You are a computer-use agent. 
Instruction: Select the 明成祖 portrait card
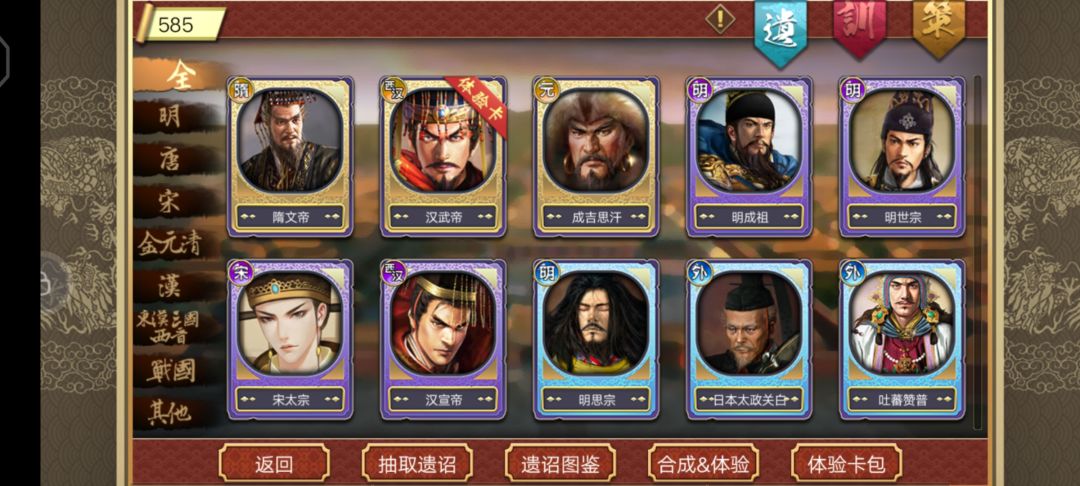coord(749,156)
